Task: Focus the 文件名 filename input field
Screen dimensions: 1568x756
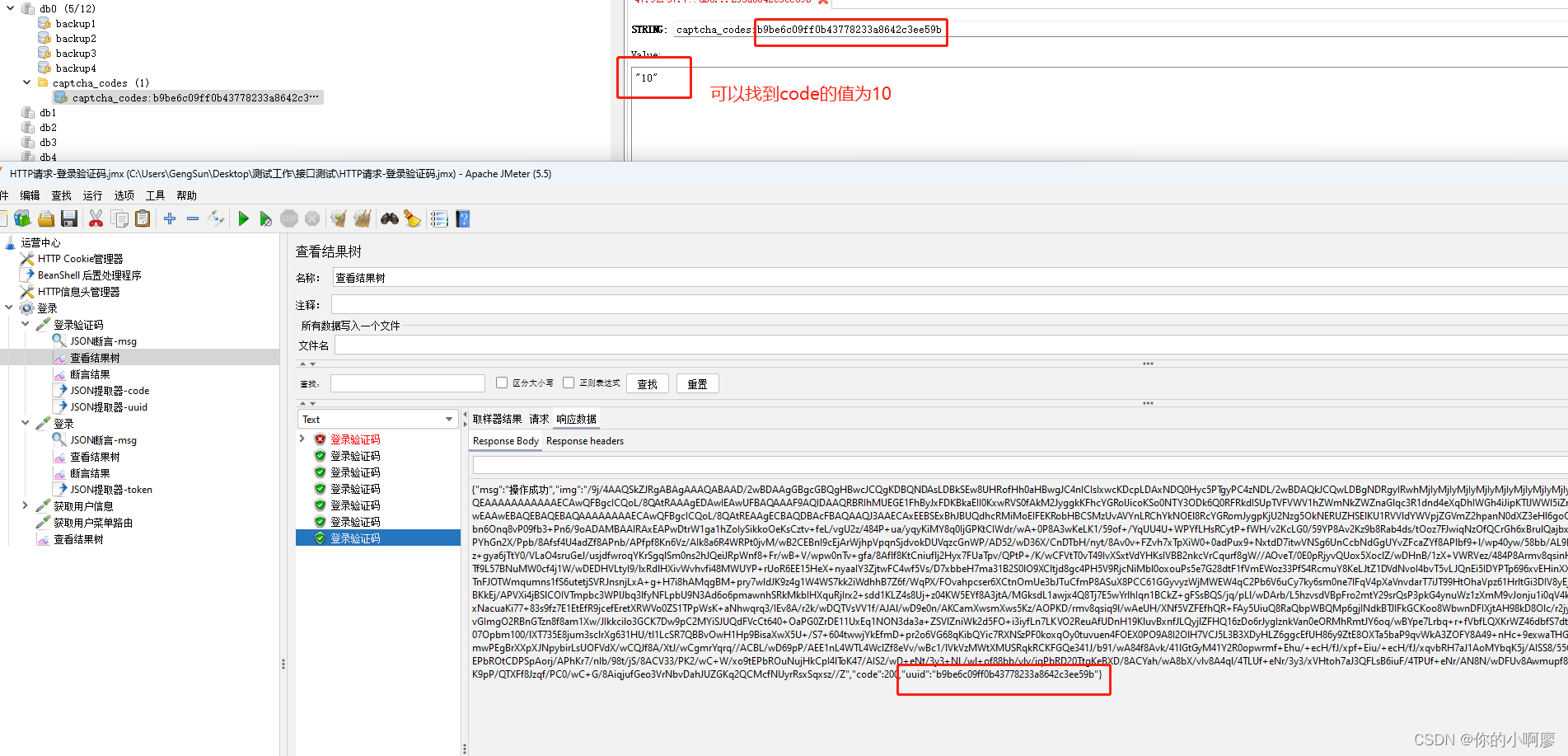Action: (x=950, y=345)
